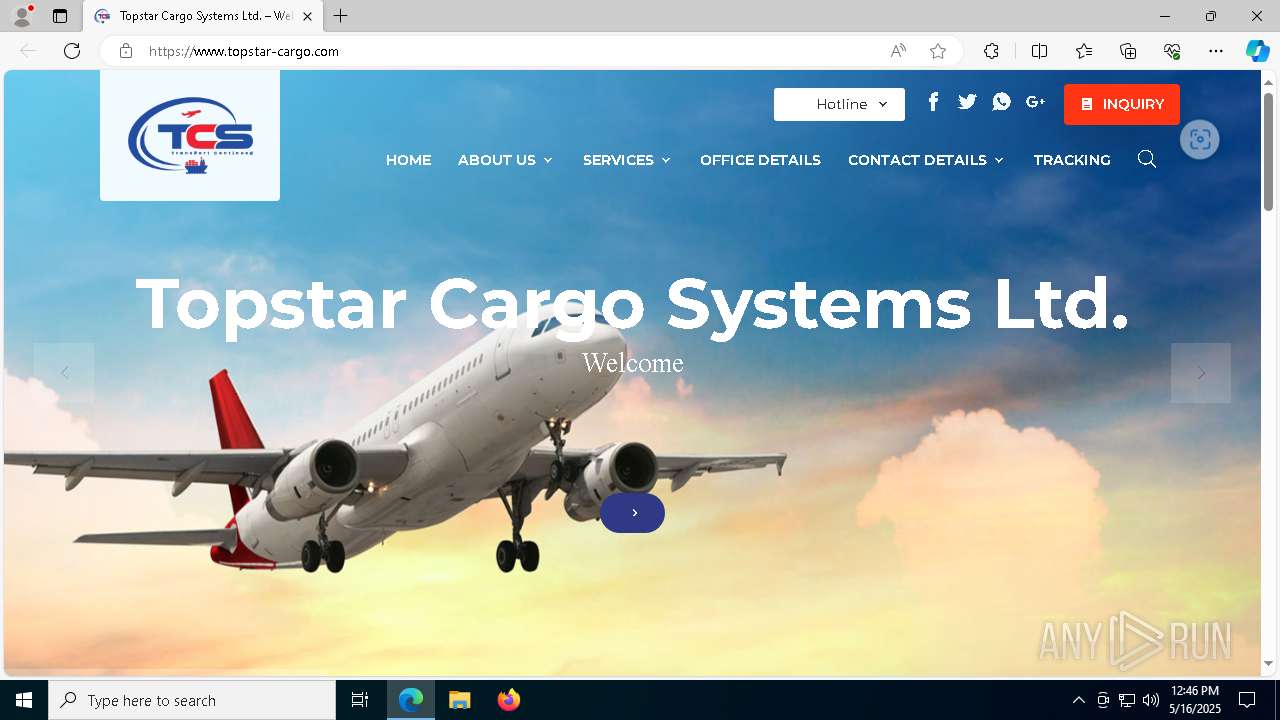The width and height of the screenshot is (1280, 720).
Task: Open Browser essentials icon
Action: click(1172, 51)
